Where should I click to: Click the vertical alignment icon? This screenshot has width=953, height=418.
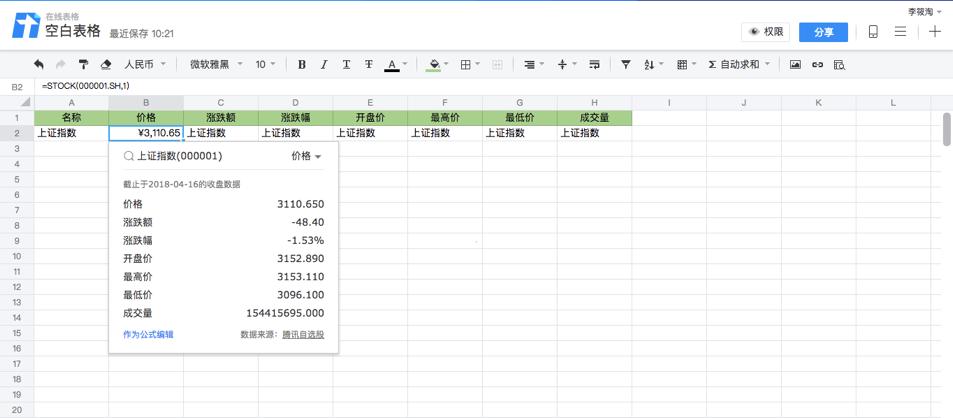click(x=562, y=64)
